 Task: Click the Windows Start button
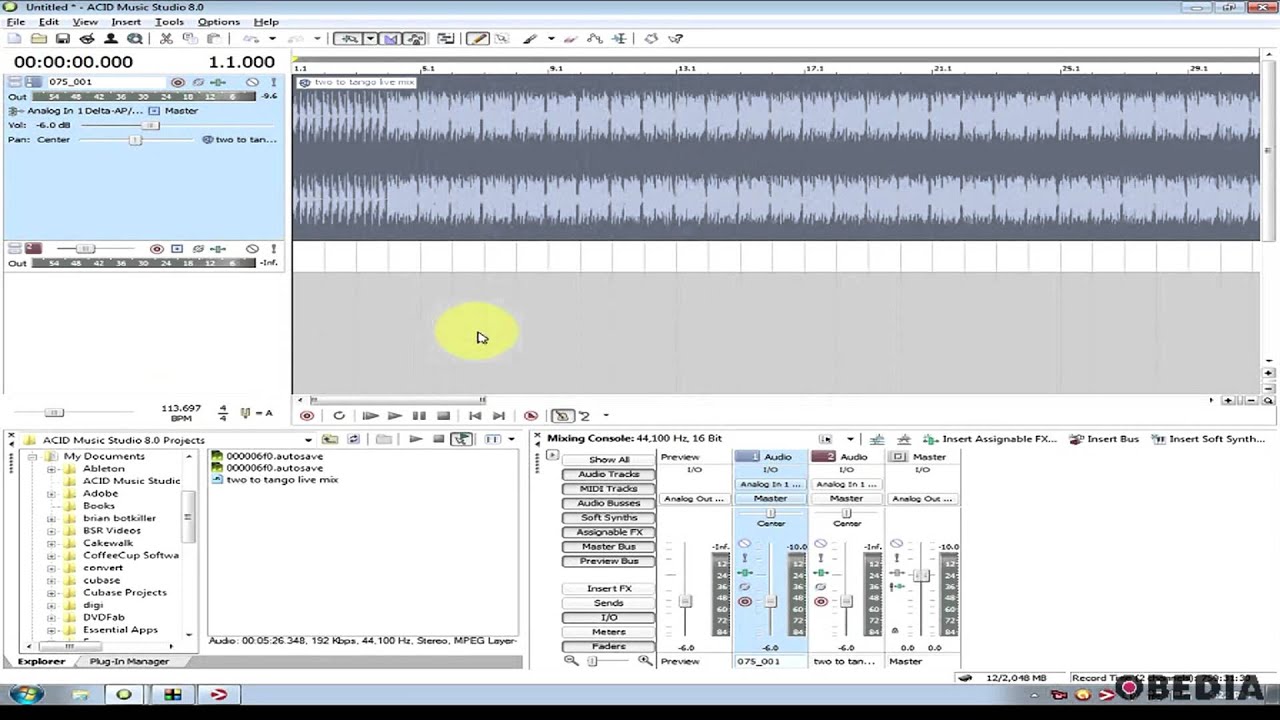click(x=26, y=694)
